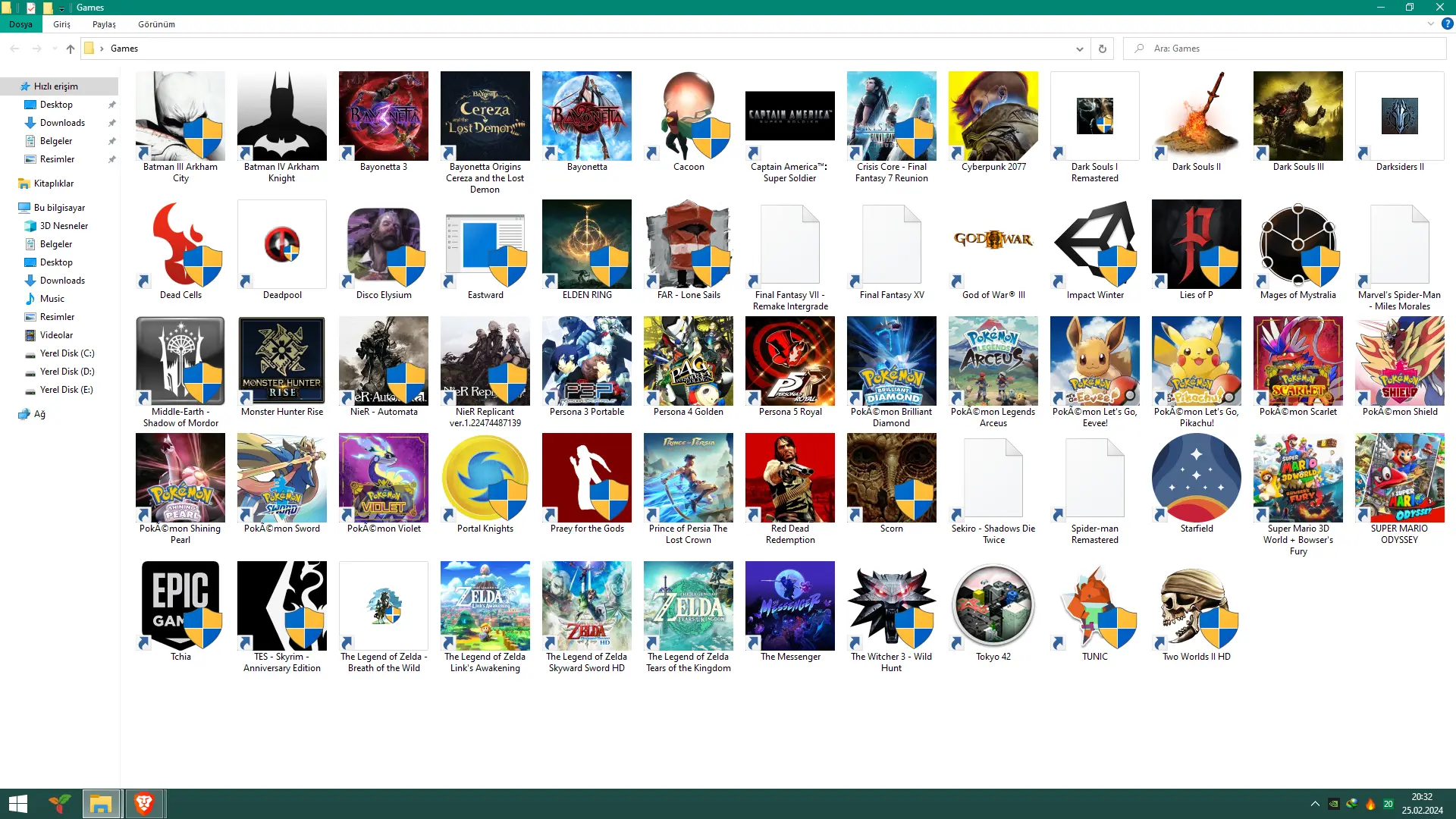Open the Dosya ribbon tab
1456x819 pixels.
tap(20, 24)
